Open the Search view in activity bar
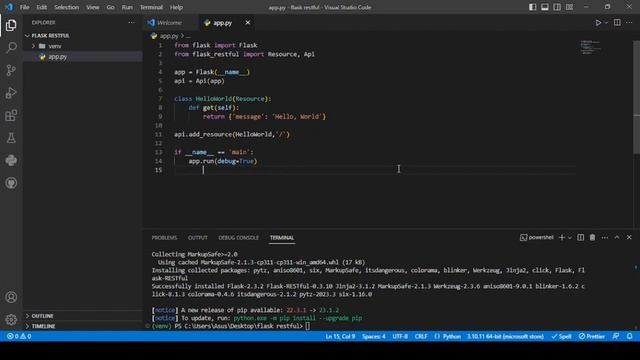The width and height of the screenshot is (640, 360). (11, 48)
